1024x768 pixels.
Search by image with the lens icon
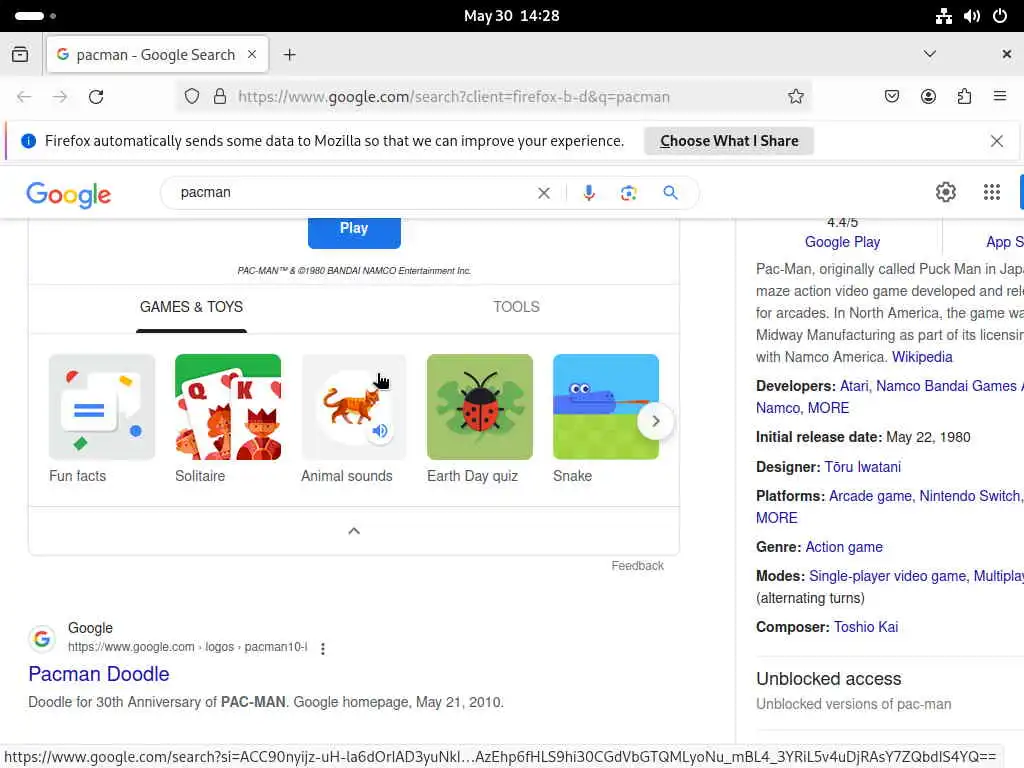click(628, 193)
